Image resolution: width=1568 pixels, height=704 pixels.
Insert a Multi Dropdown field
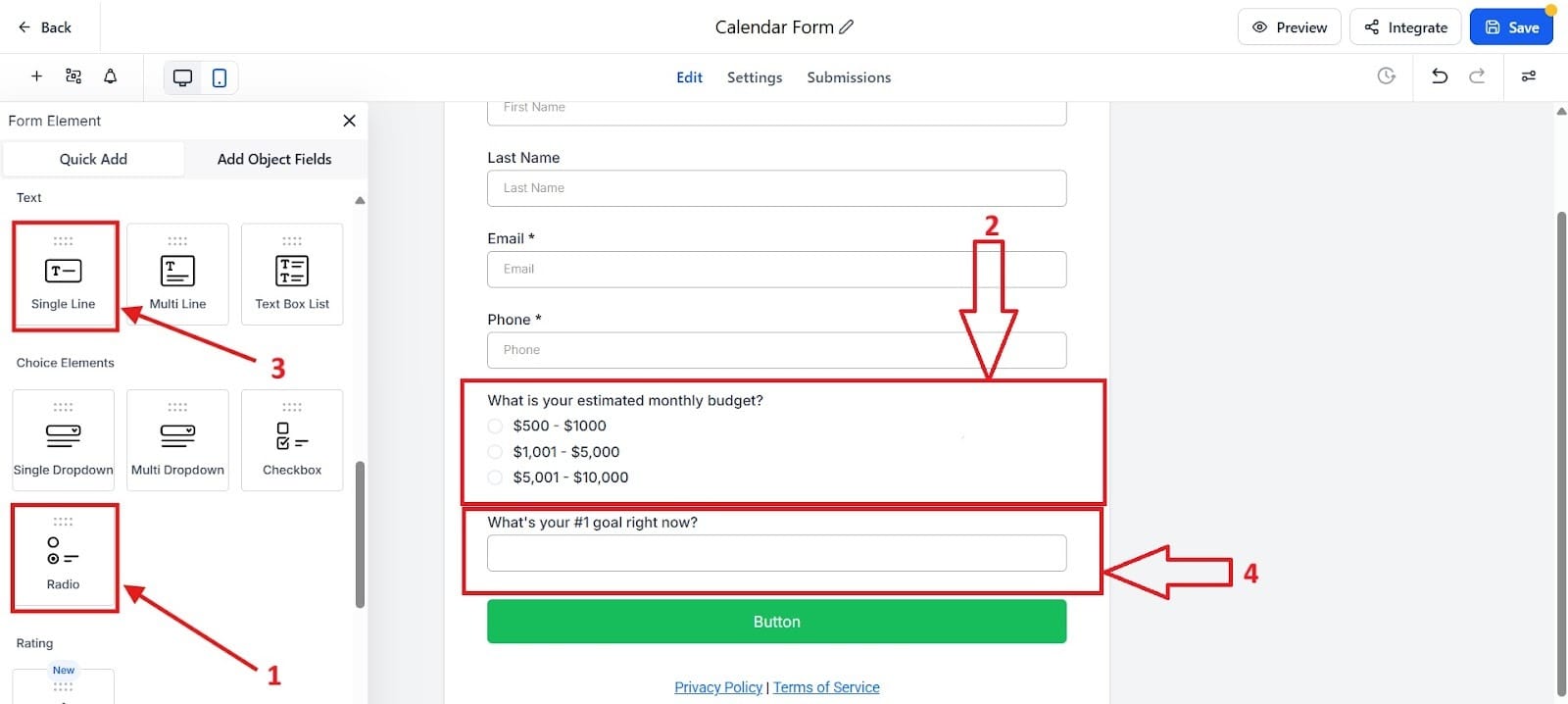(x=177, y=440)
